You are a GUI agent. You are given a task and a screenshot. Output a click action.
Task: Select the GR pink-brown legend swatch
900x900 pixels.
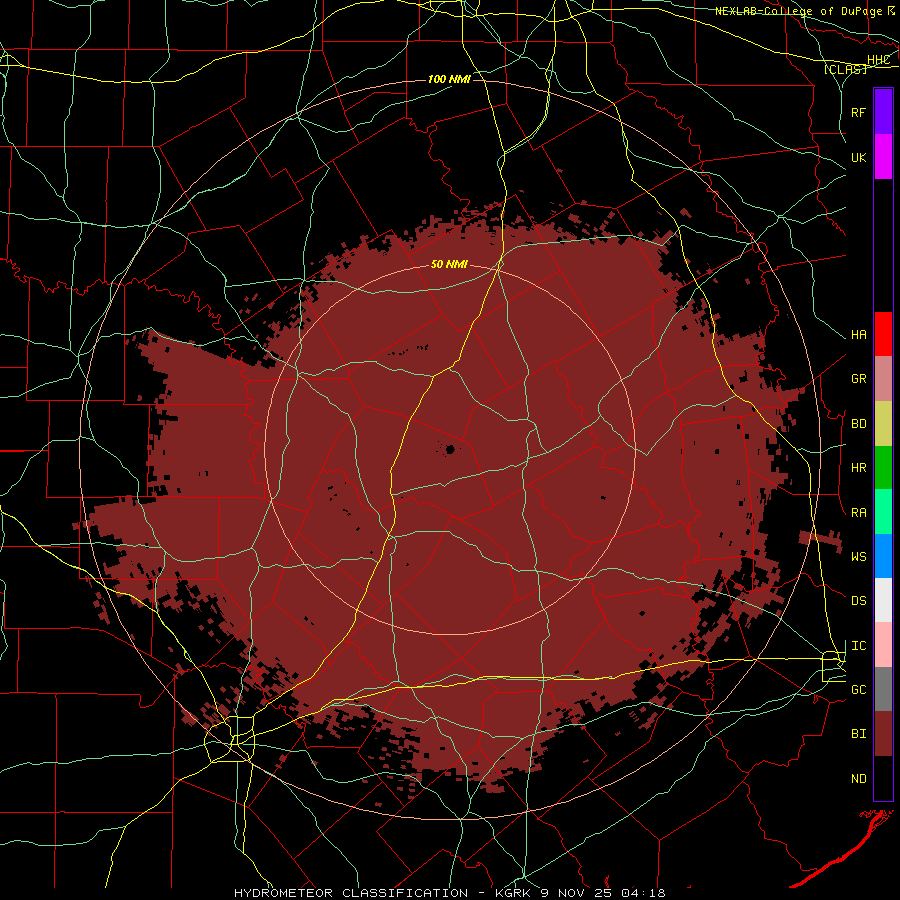pyautogui.click(x=883, y=379)
